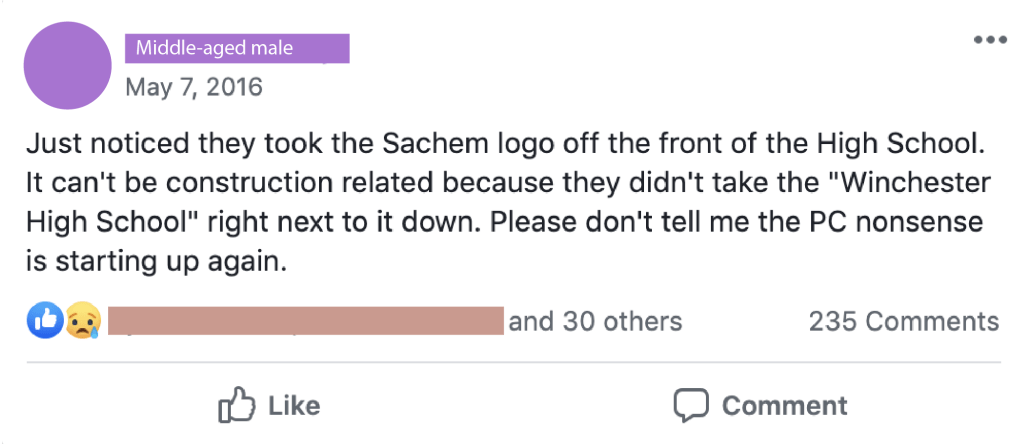Click the crying sad reaction emoji
The height and width of the screenshot is (444, 1024).
coord(83,321)
